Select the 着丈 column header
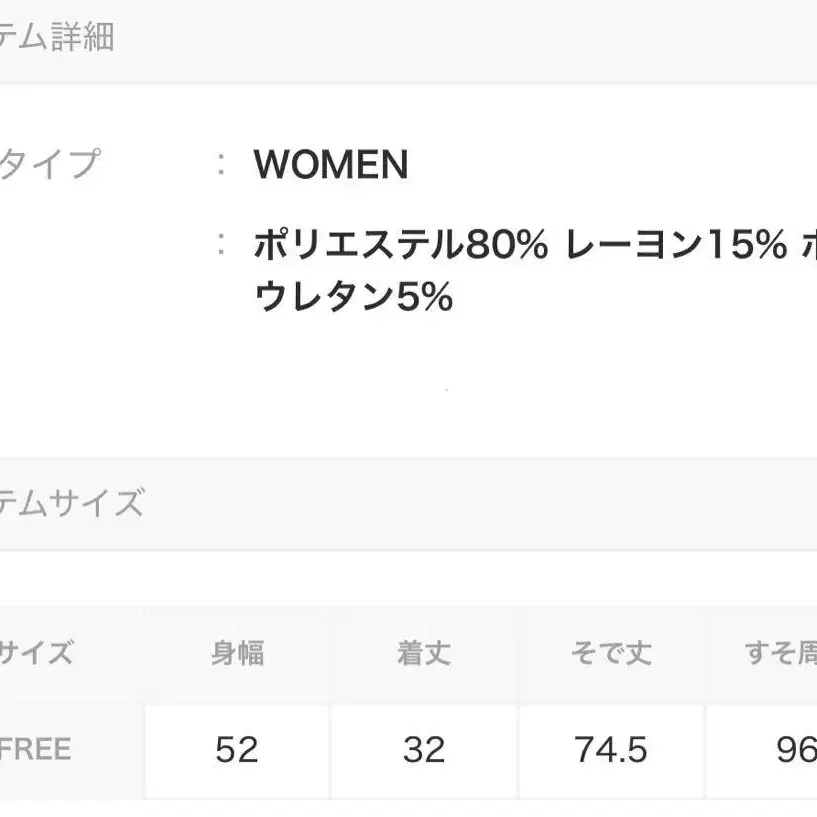This screenshot has height=817, width=817. 424,654
